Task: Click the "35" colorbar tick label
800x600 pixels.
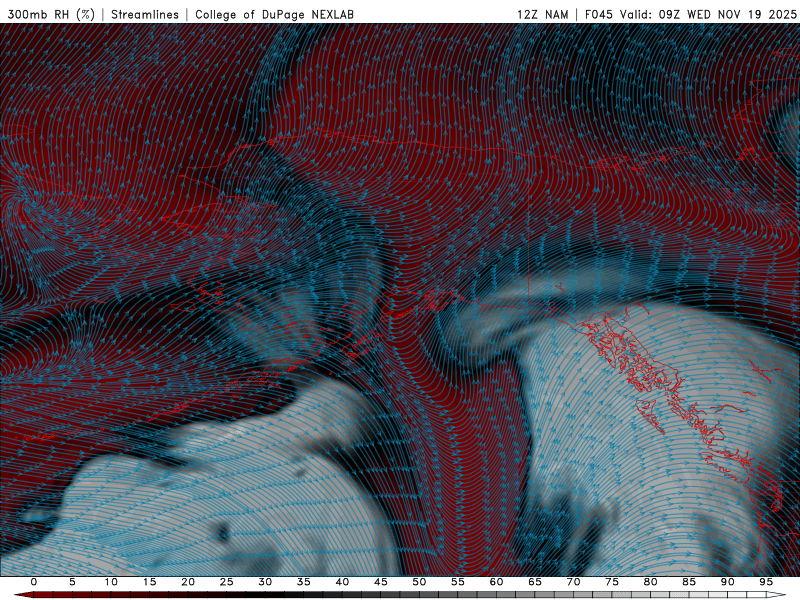Action: pos(303,582)
